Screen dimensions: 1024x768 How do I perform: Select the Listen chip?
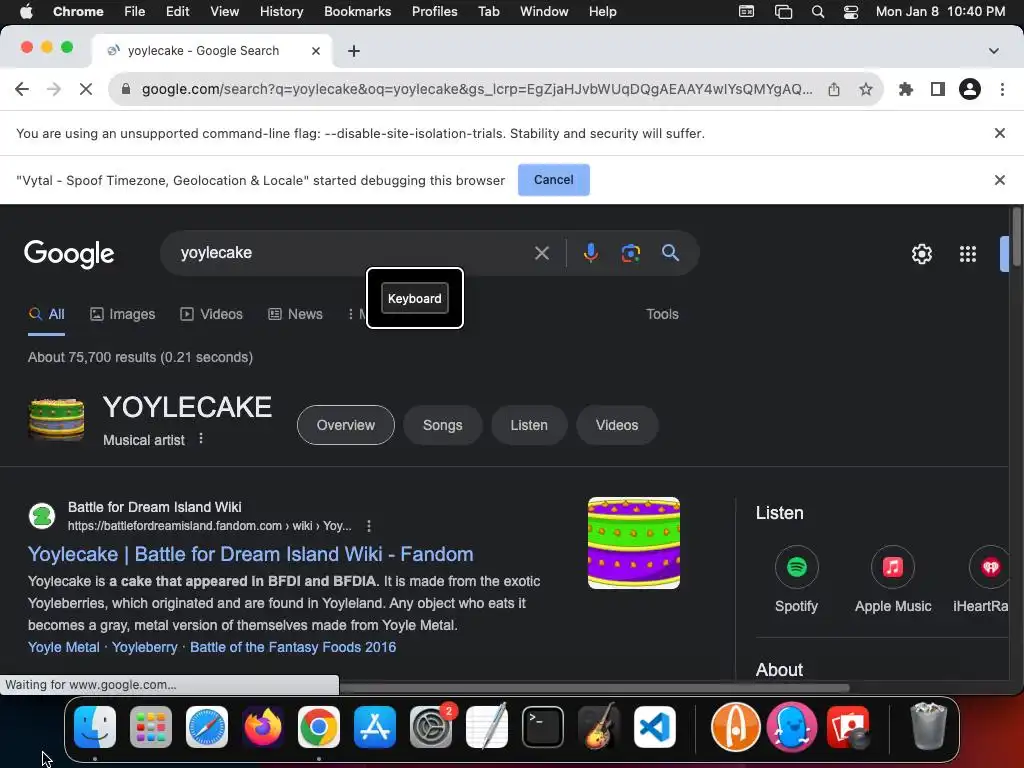pos(529,425)
